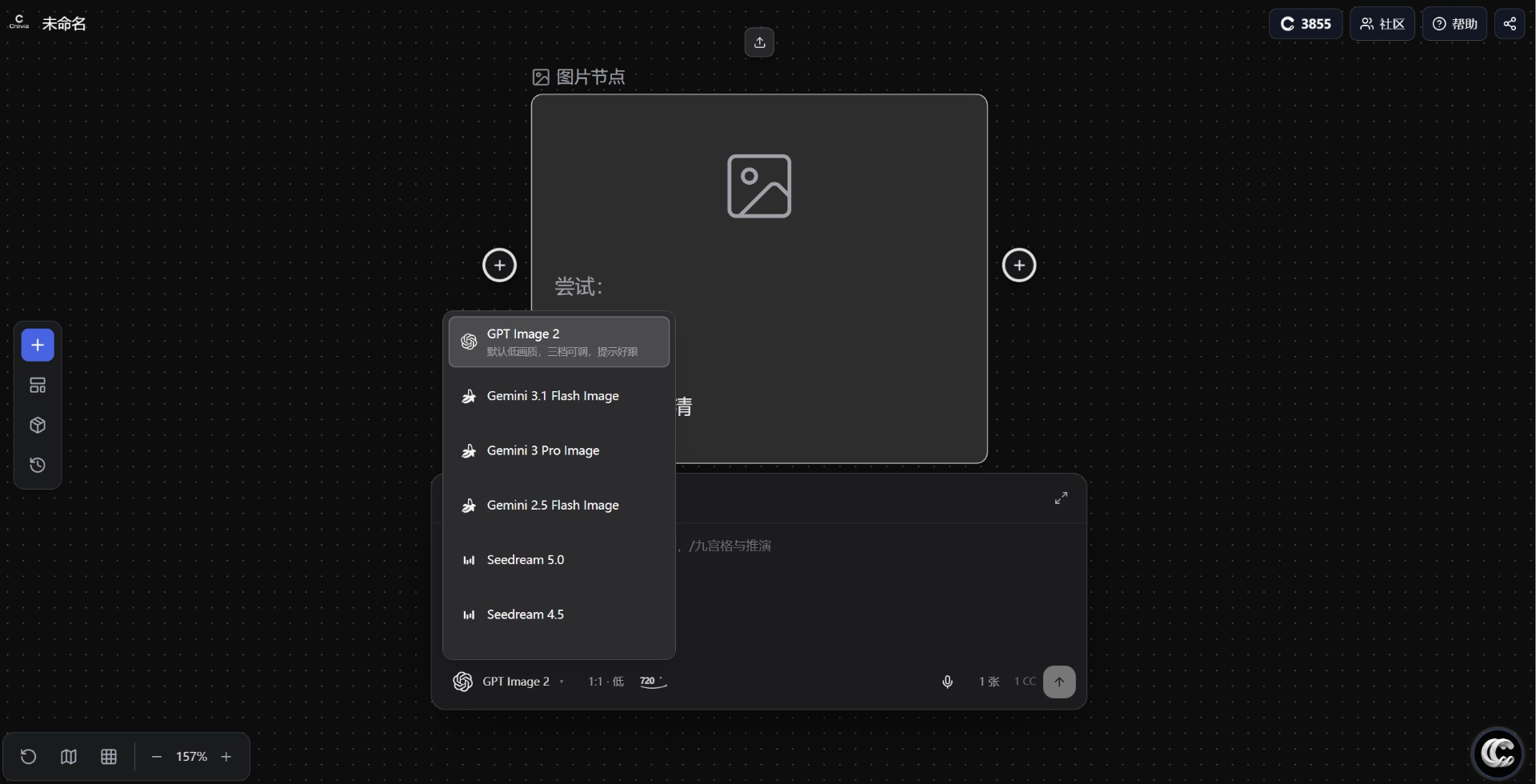This screenshot has height=784, width=1536.
Task: Click the 图片节点 node label
Action: tap(590, 77)
